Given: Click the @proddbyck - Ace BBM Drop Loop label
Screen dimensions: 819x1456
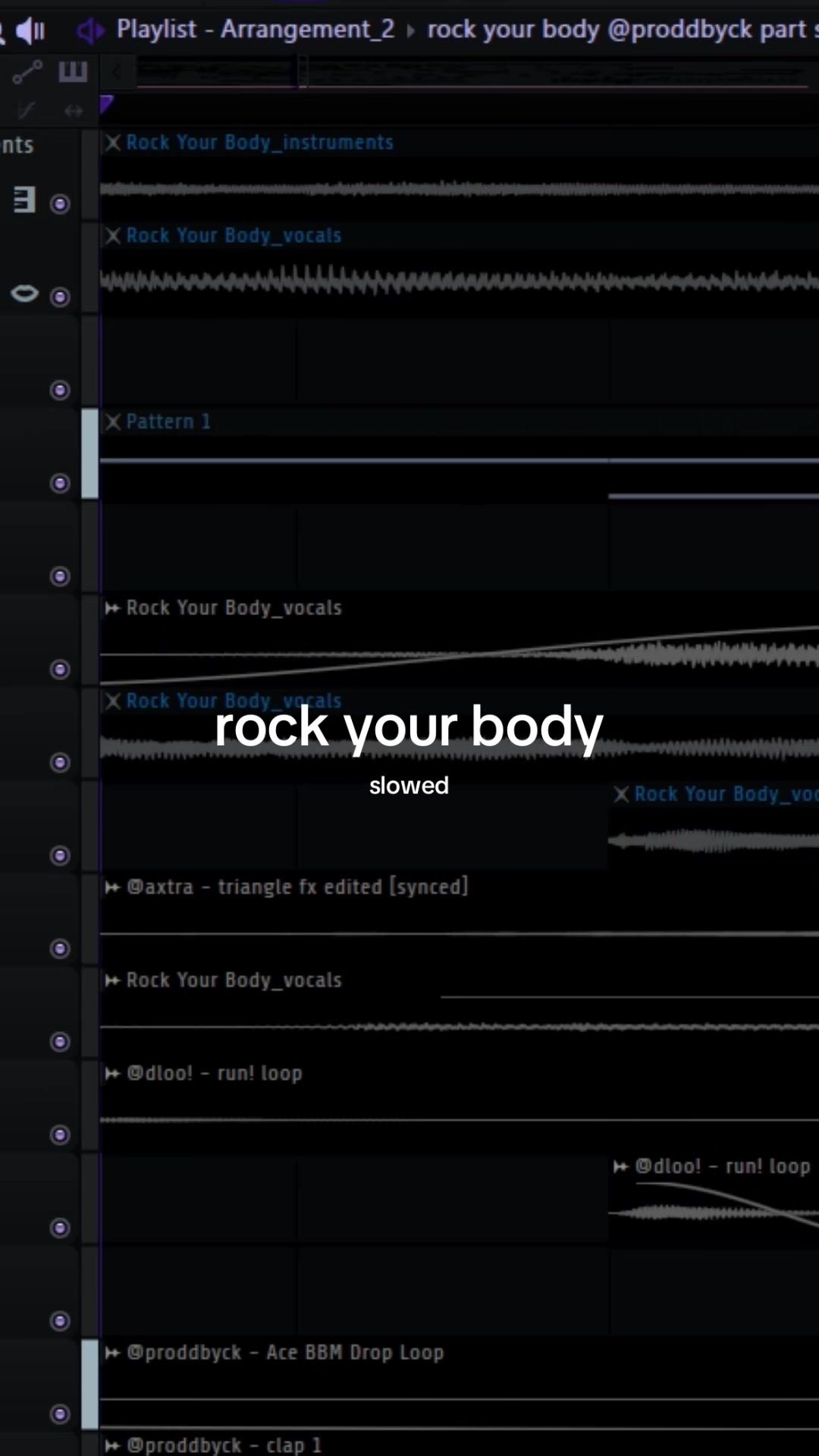Looking at the screenshot, I should [x=285, y=1352].
